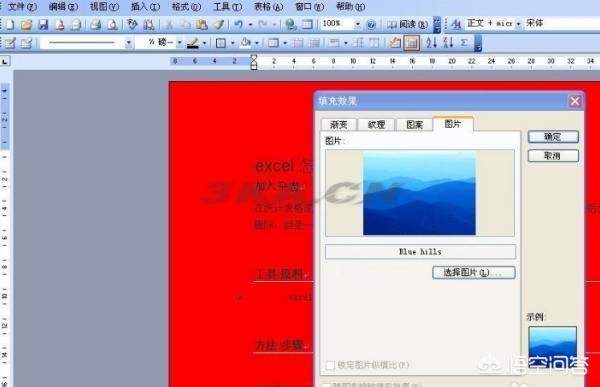Open the style dropdown arrow
600x387 pixels.
(518, 24)
